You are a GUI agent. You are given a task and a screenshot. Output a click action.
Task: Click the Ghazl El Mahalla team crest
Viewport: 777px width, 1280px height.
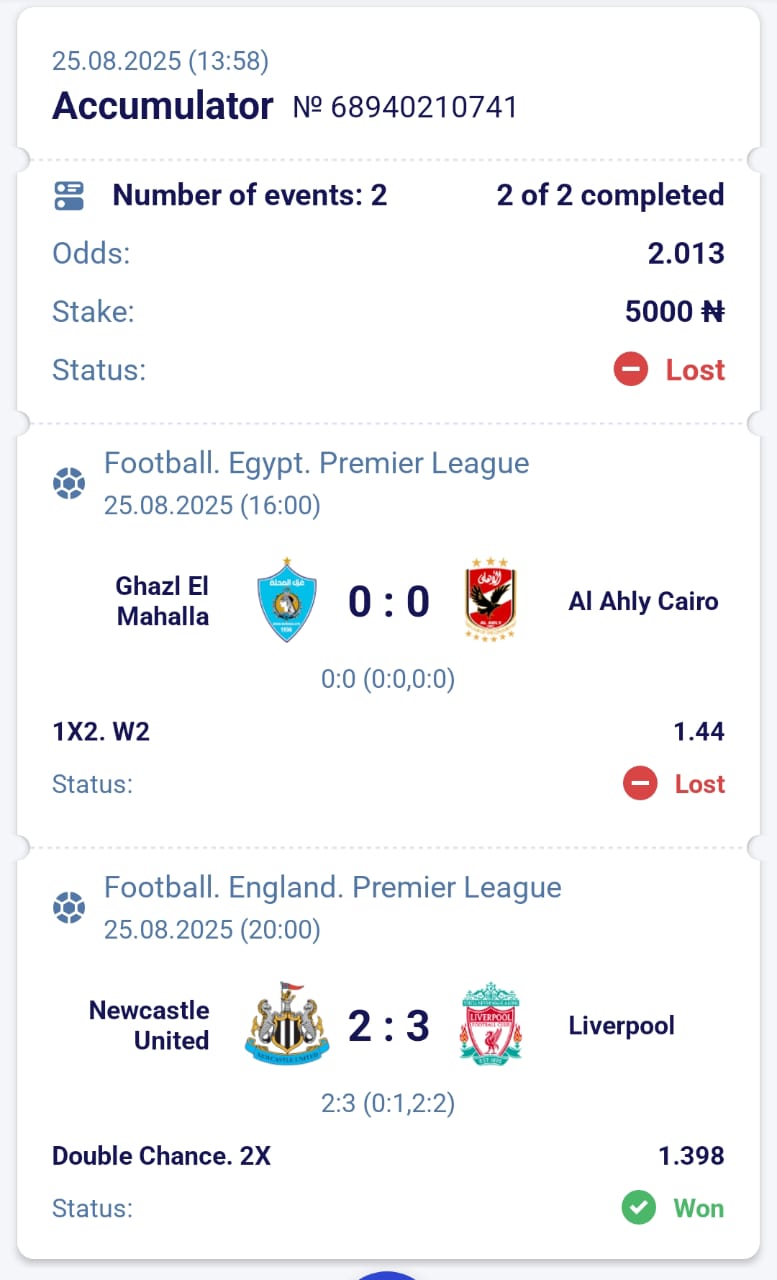287,600
